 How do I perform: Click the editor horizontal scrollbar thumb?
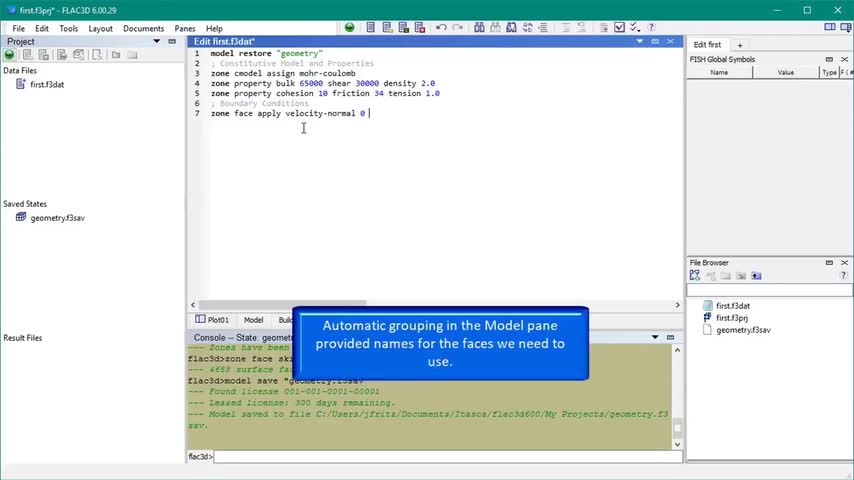(282, 305)
